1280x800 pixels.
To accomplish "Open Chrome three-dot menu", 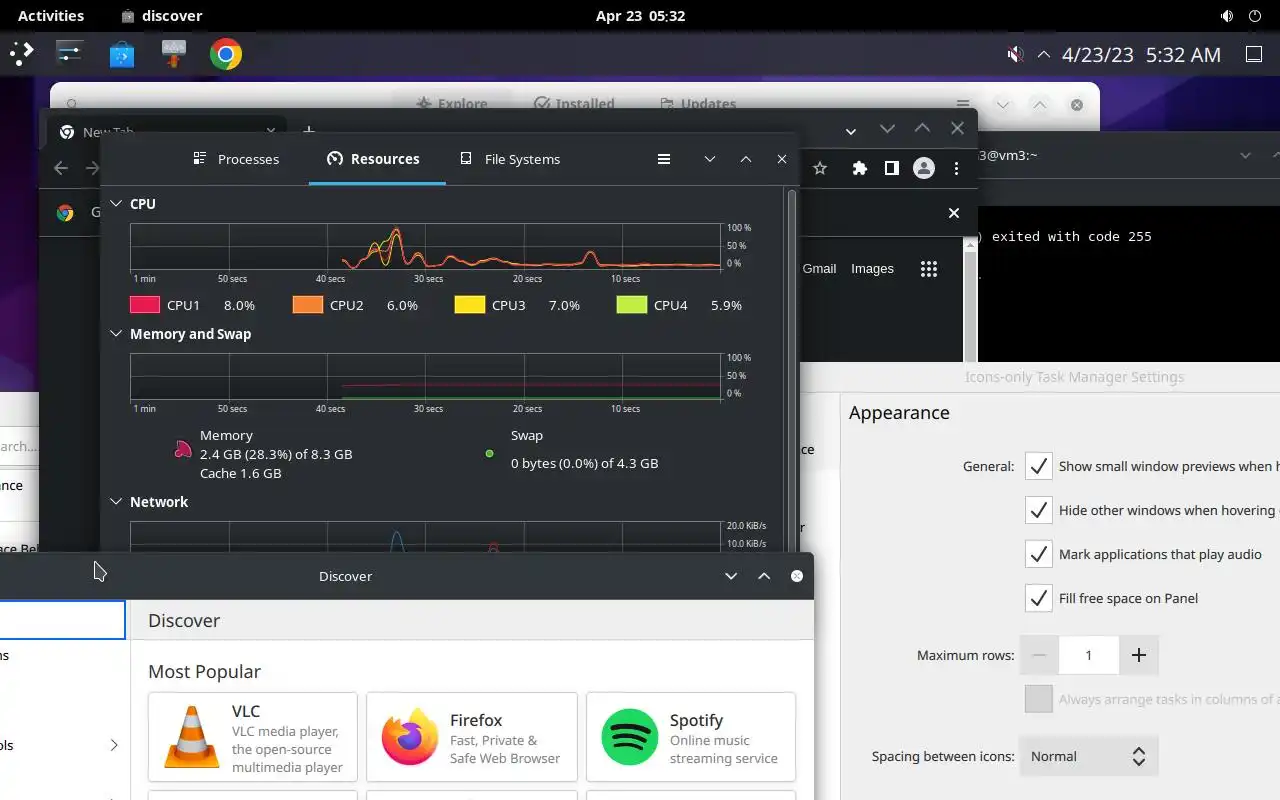I will (x=957, y=168).
